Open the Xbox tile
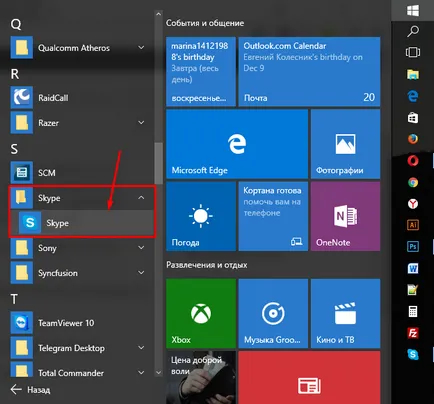The height and width of the screenshot is (404, 434). (x=201, y=313)
